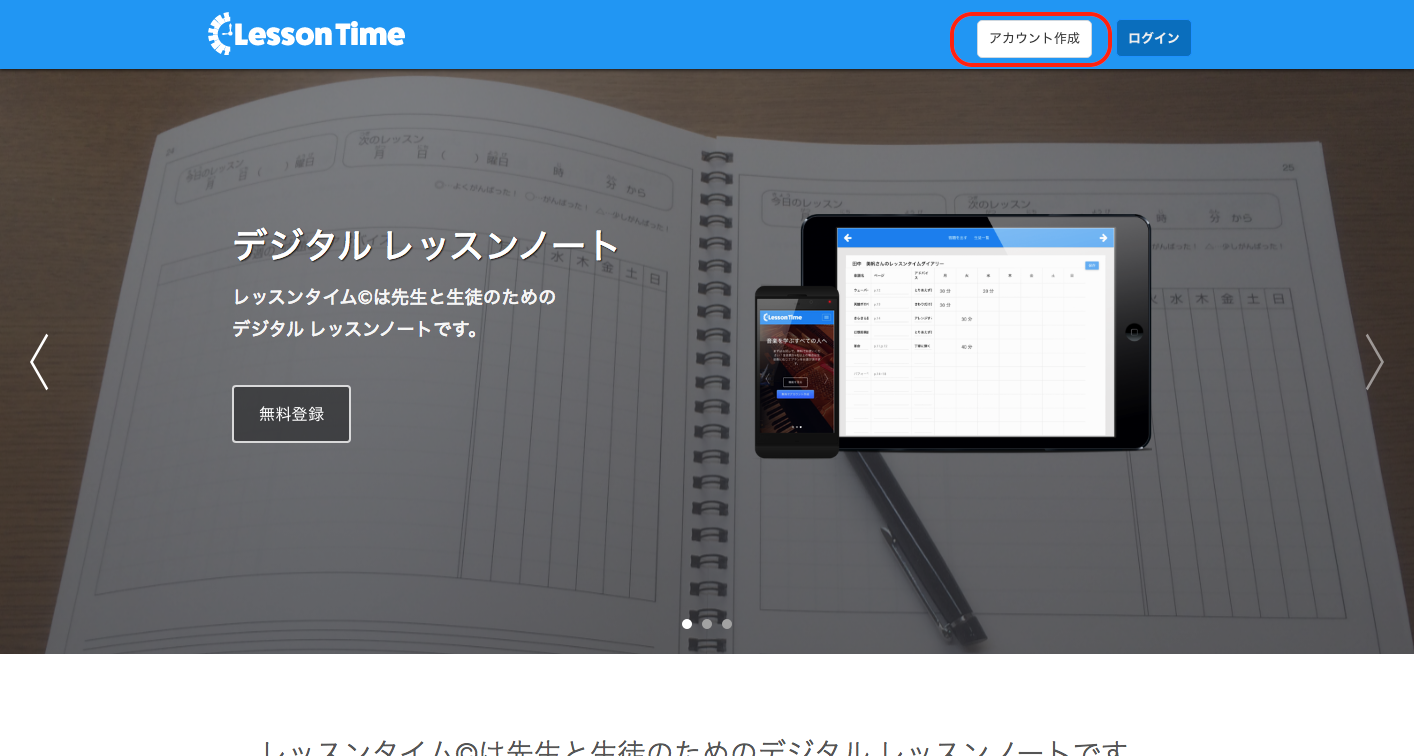Select the third carousel dot

[x=727, y=624]
